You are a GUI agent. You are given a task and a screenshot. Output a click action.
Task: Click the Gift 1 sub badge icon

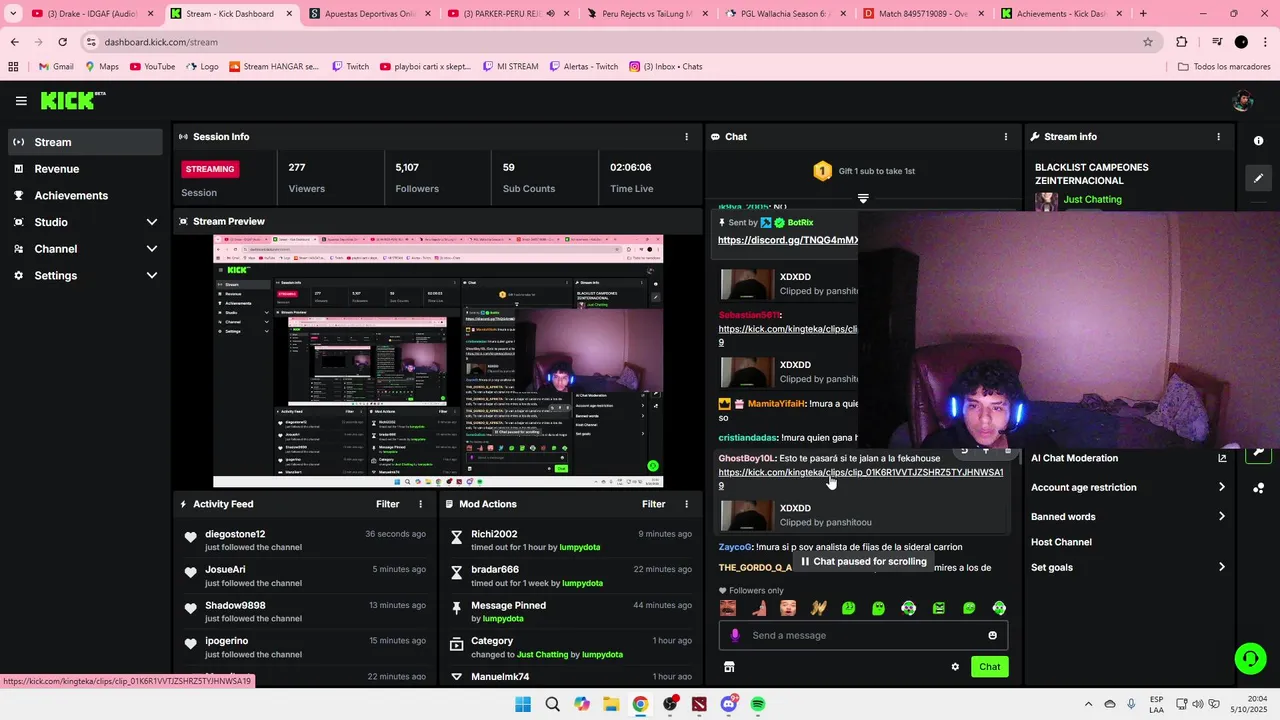coord(822,171)
